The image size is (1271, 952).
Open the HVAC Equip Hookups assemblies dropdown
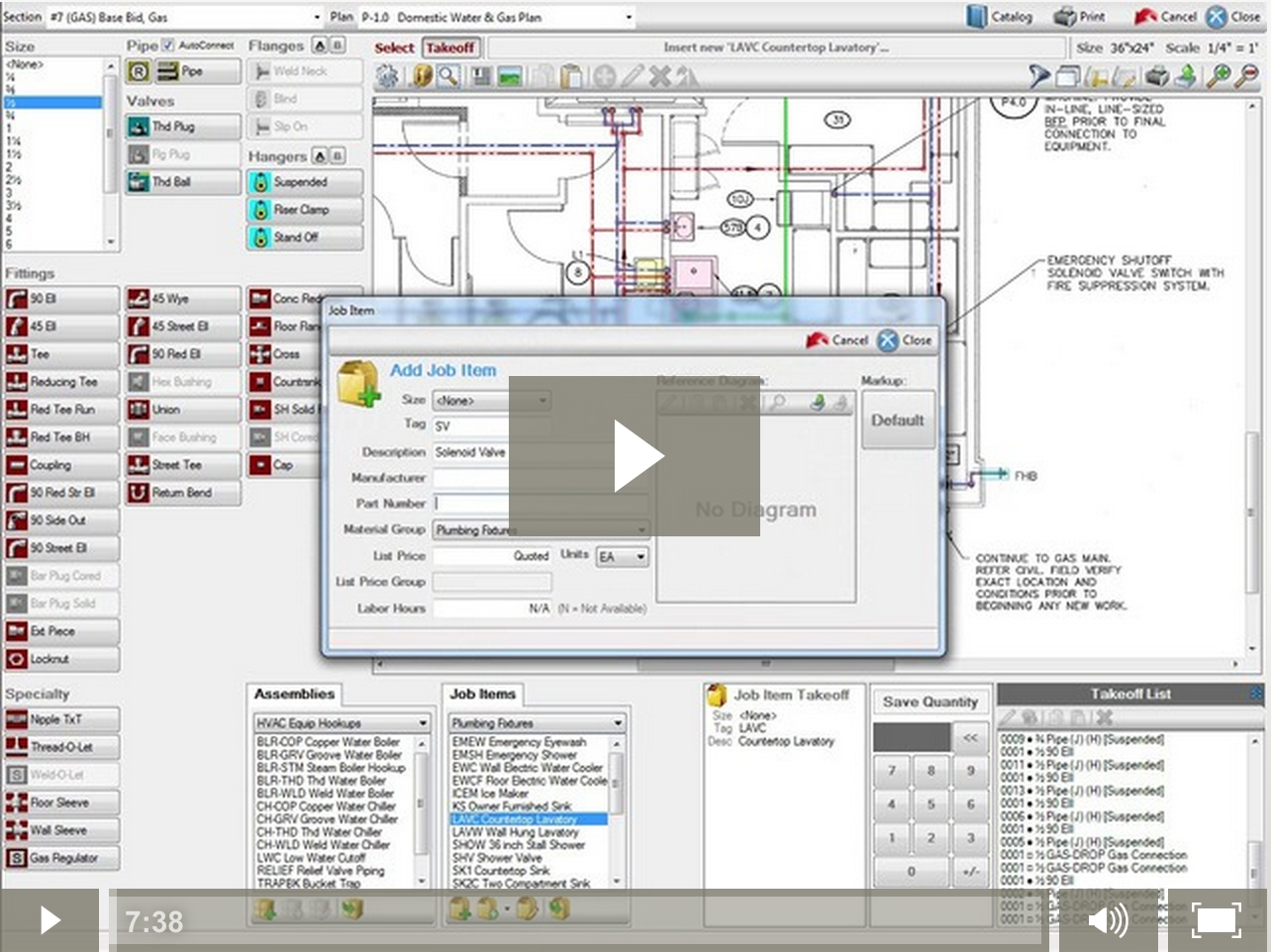342,723
